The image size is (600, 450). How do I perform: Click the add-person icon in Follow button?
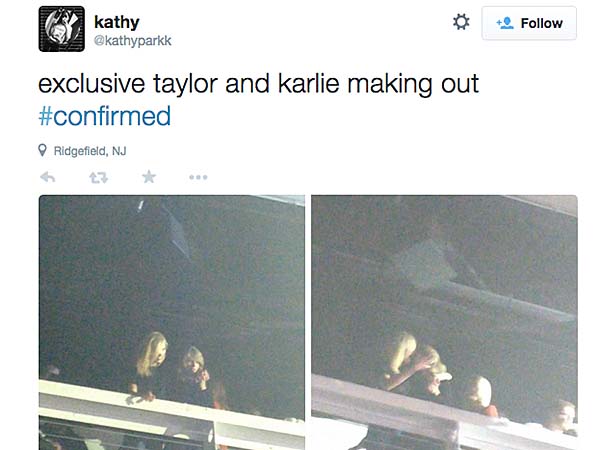click(505, 23)
